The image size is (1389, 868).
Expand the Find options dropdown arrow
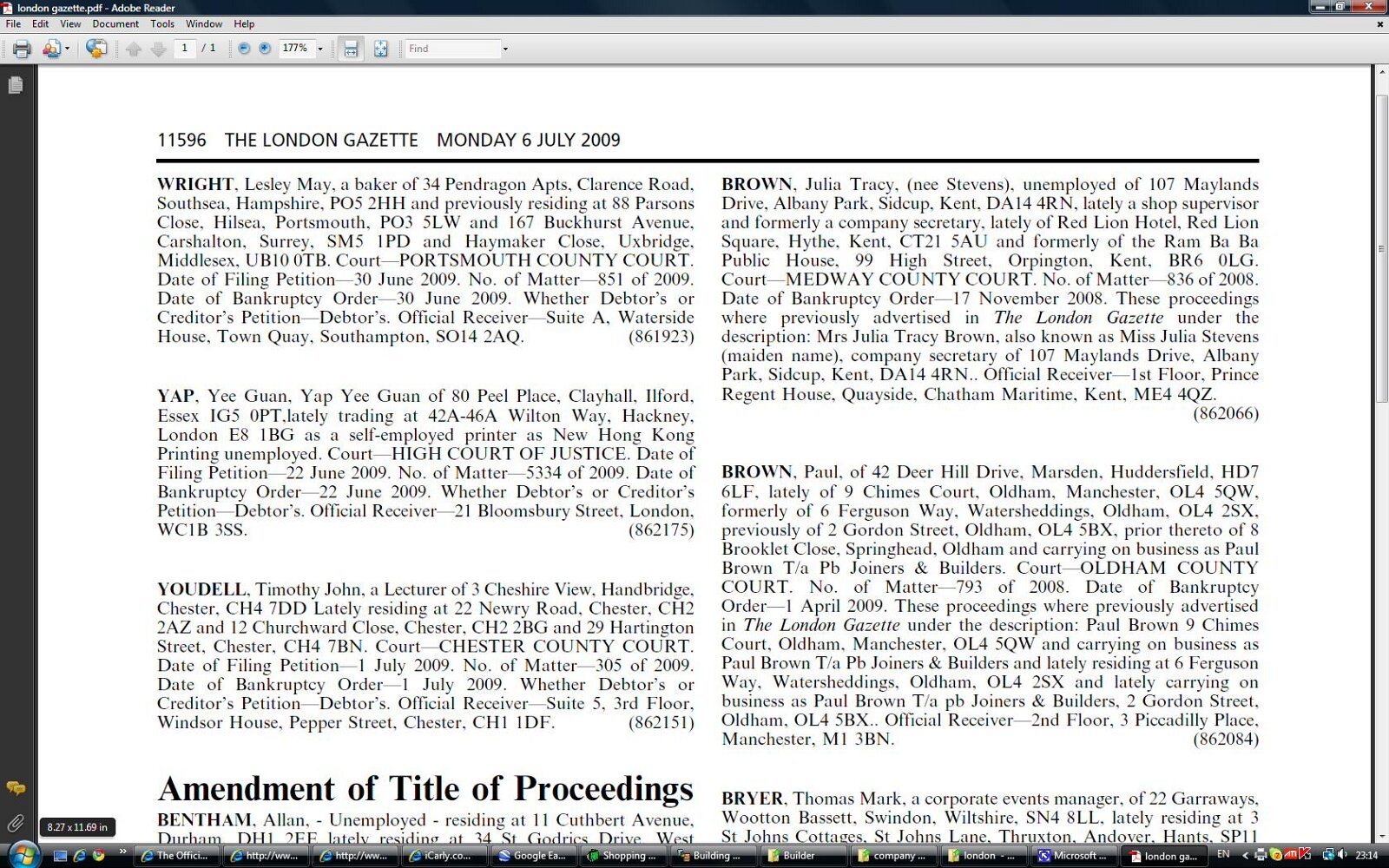505,49
